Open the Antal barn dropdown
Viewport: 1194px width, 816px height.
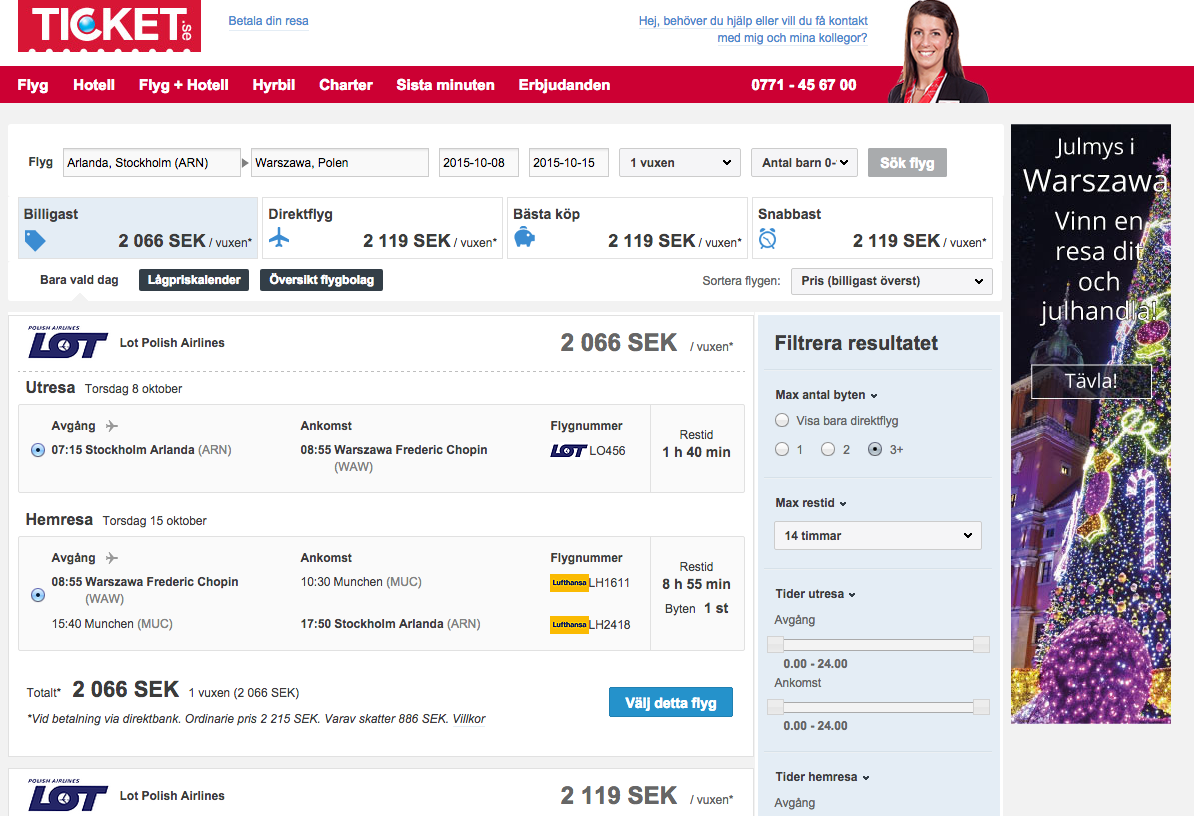[805, 163]
